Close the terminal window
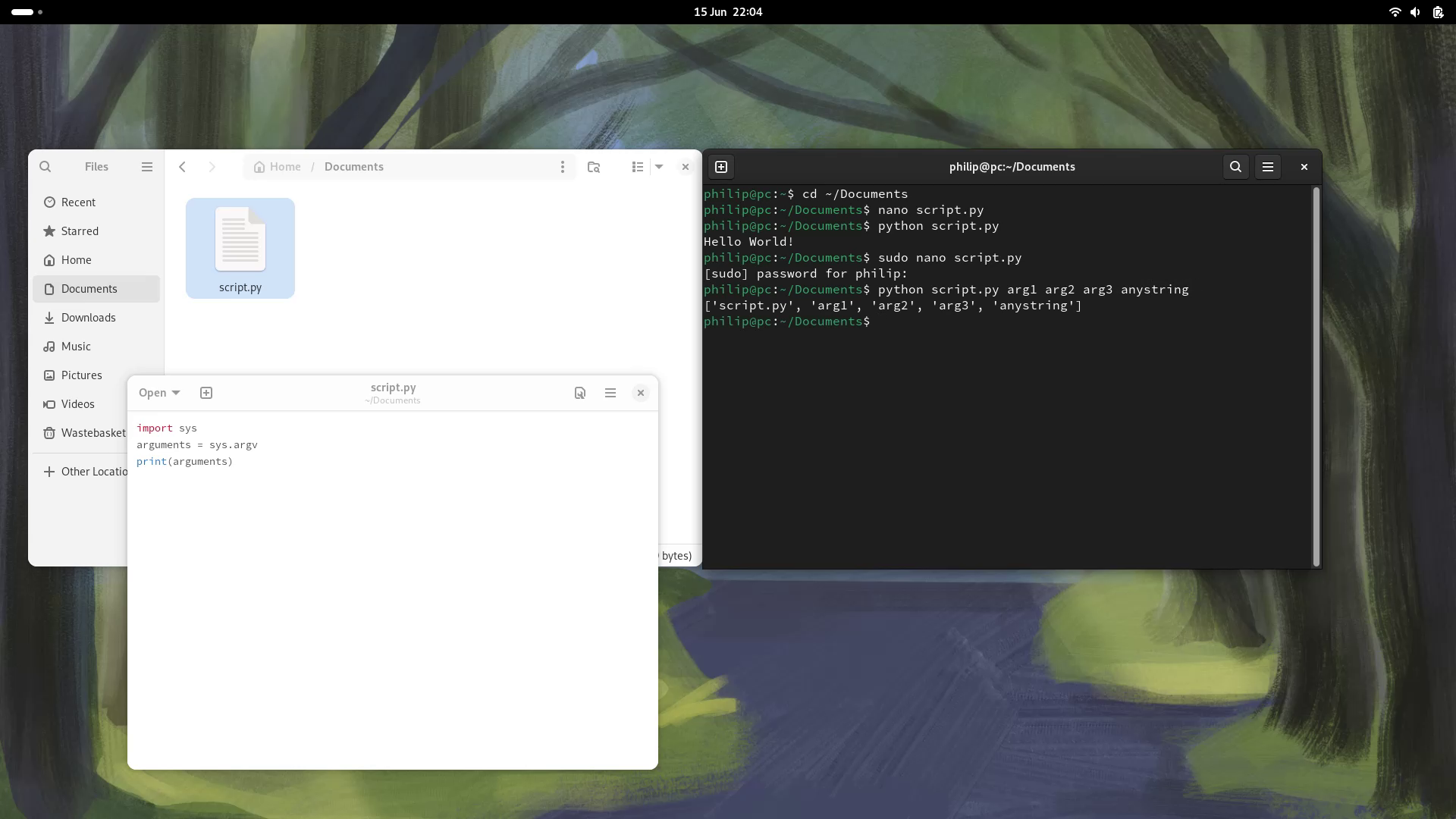Image resolution: width=1456 pixels, height=819 pixels. 1304,167
